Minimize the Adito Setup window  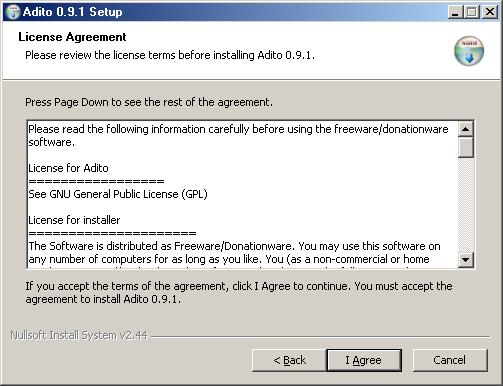[x=455, y=12]
